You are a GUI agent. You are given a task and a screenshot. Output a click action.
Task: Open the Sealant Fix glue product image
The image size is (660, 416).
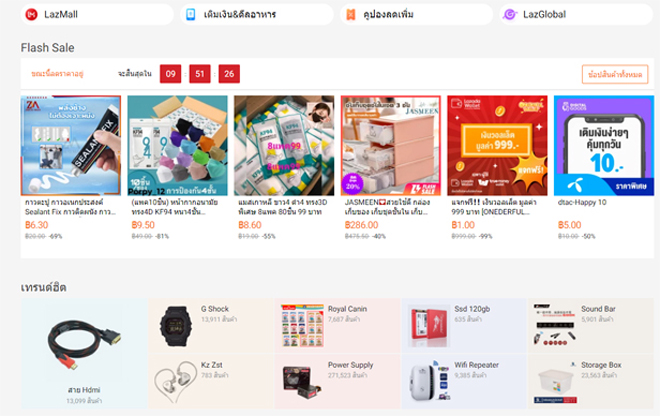[71, 145]
